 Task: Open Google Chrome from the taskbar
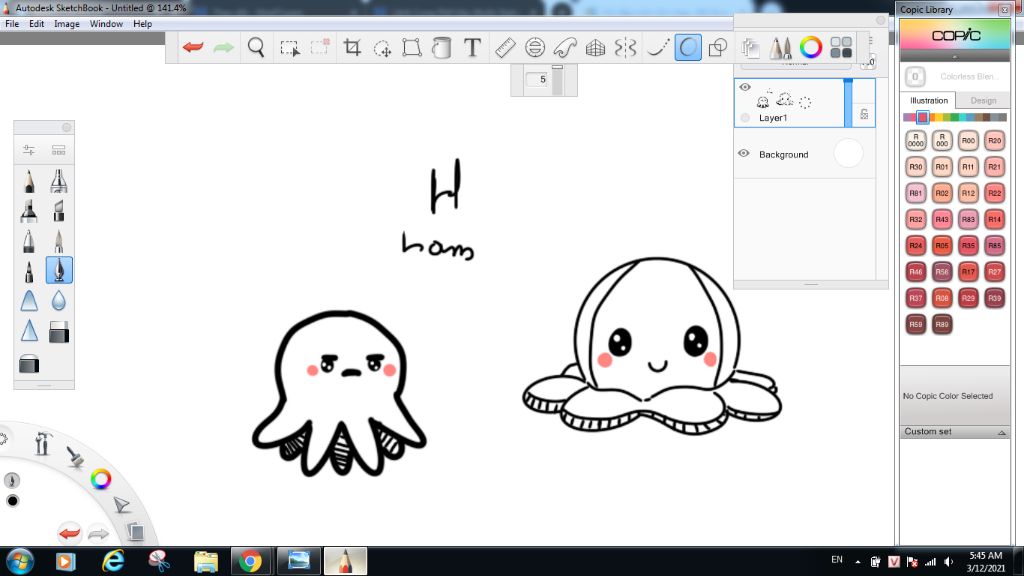[x=250, y=561]
